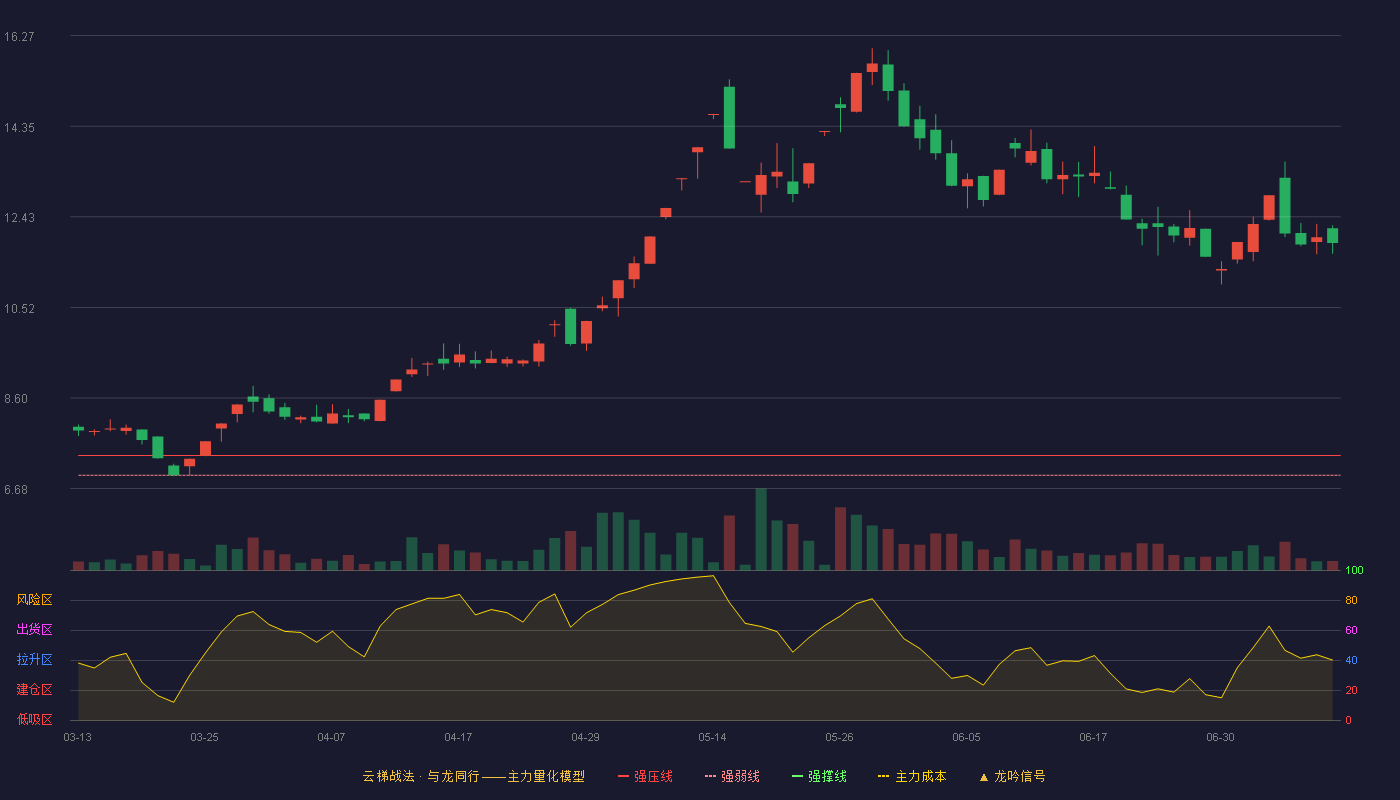This screenshot has width=1400, height=800.
Task: Click the tallest green volume bar
Action: pyautogui.click(x=761, y=529)
